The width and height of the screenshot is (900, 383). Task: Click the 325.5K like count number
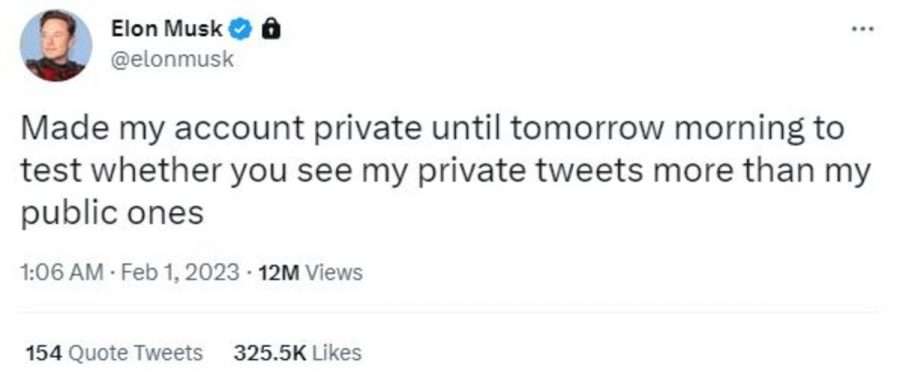pyautogui.click(x=269, y=353)
